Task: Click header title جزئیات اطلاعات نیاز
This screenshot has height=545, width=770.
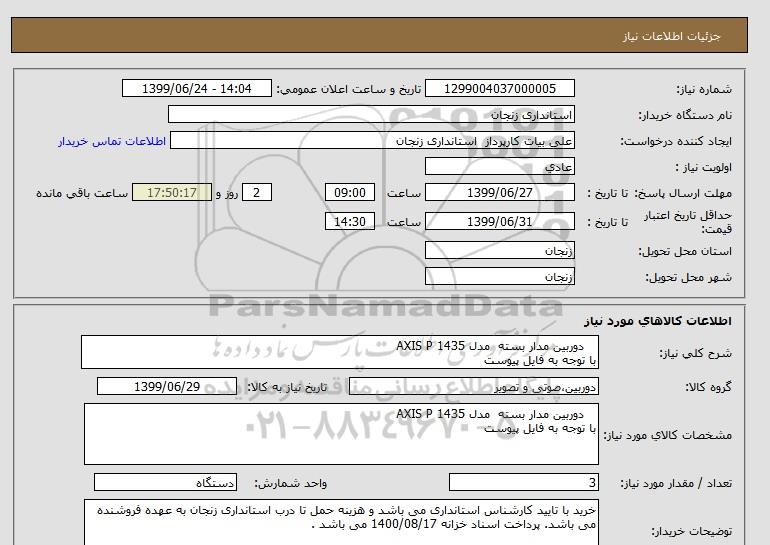Action: pyautogui.click(x=671, y=36)
